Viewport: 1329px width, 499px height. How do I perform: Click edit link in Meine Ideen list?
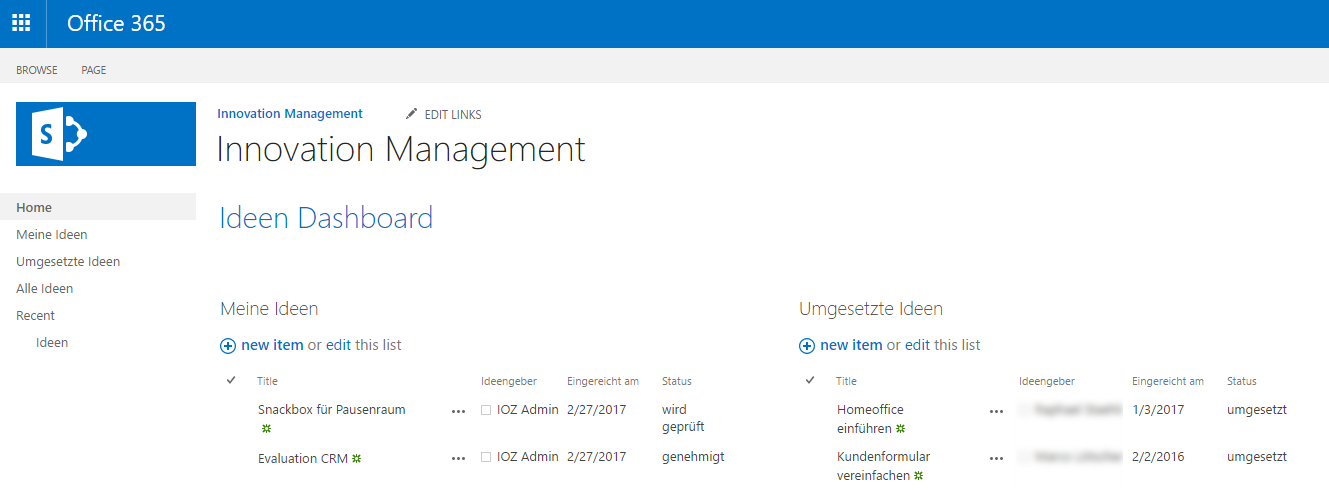tap(338, 345)
